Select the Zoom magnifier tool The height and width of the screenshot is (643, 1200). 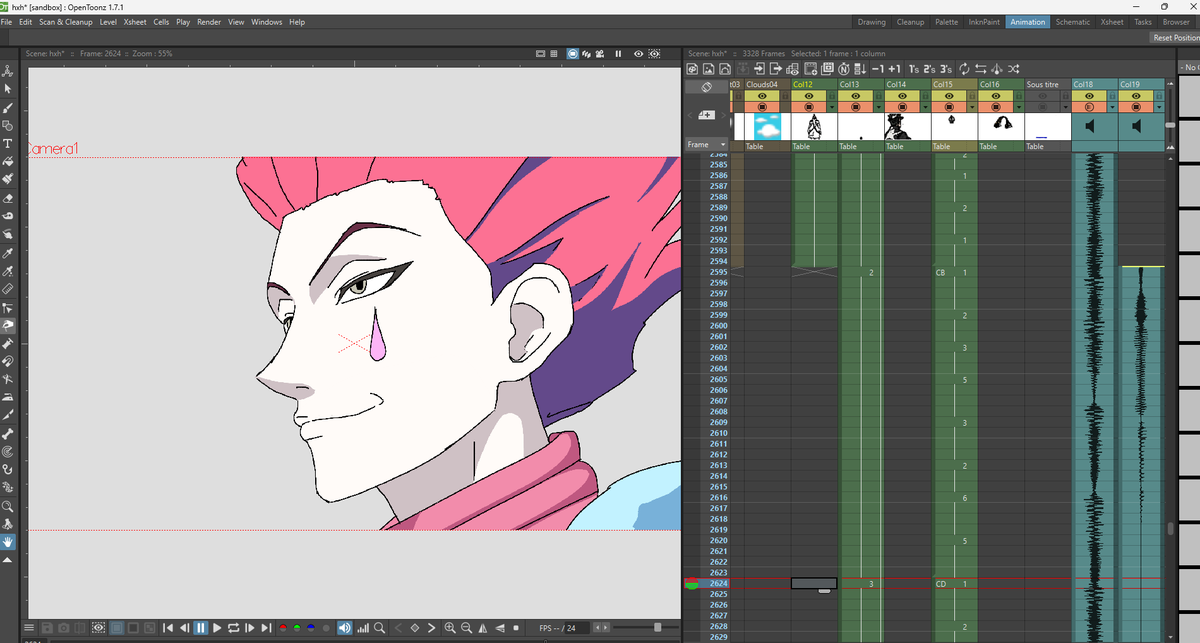7,507
